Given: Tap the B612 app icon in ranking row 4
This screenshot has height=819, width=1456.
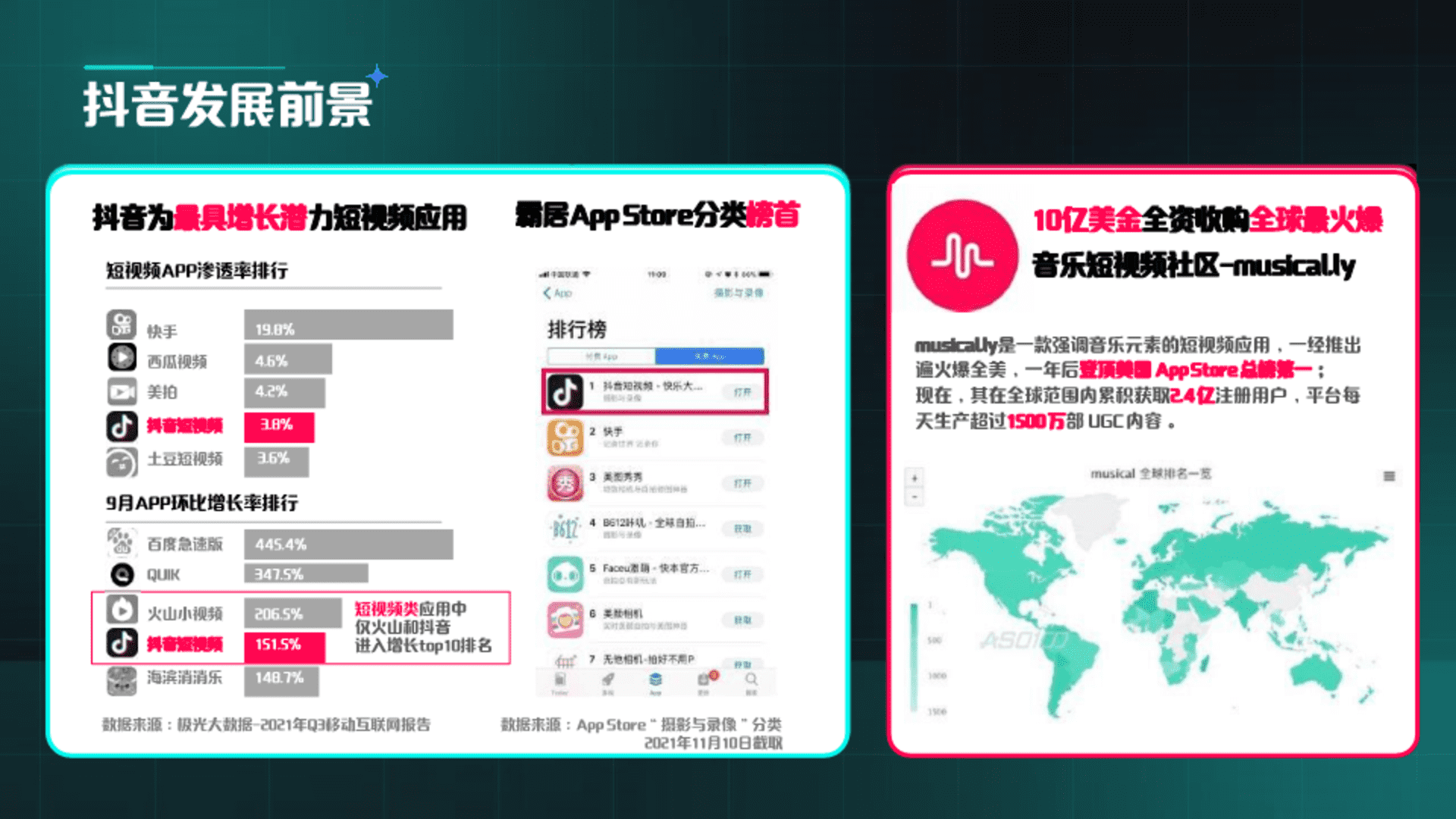Looking at the screenshot, I should tap(566, 529).
